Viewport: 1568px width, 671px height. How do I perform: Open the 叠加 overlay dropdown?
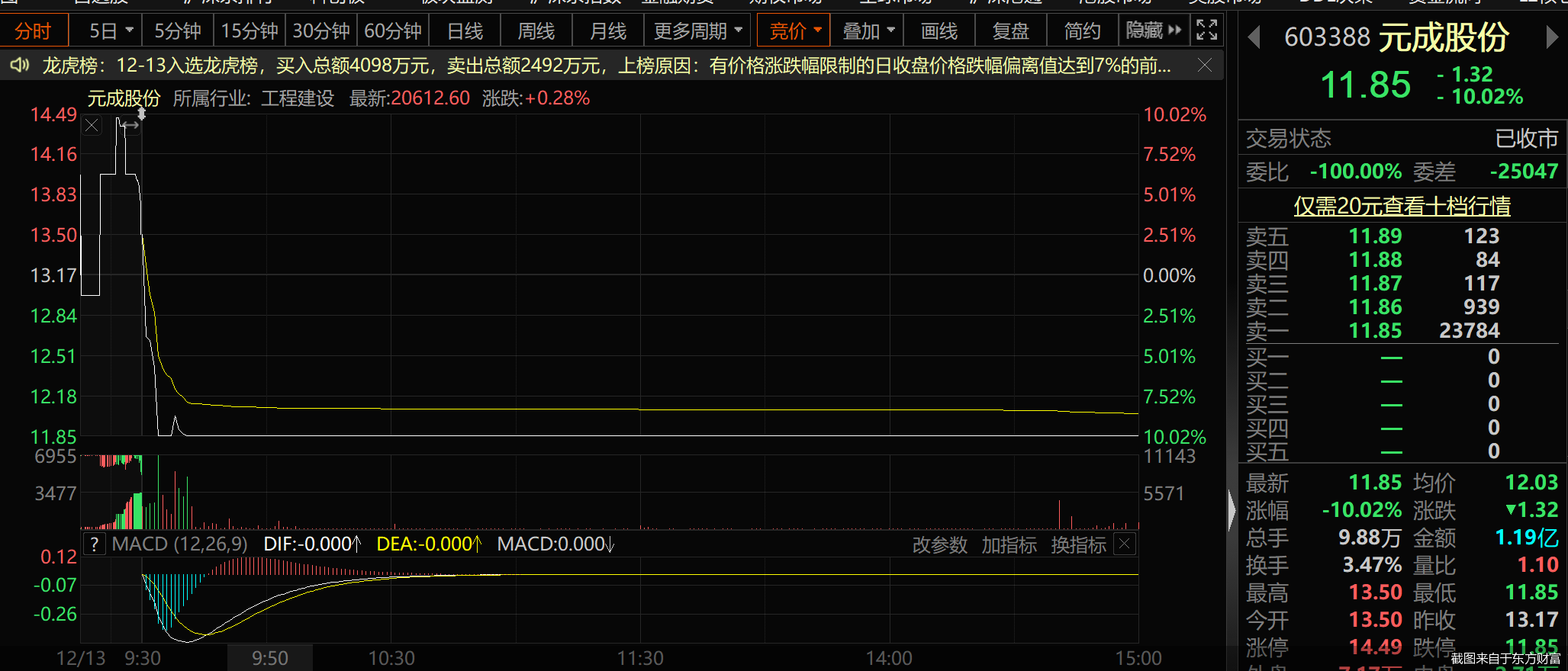tap(868, 30)
